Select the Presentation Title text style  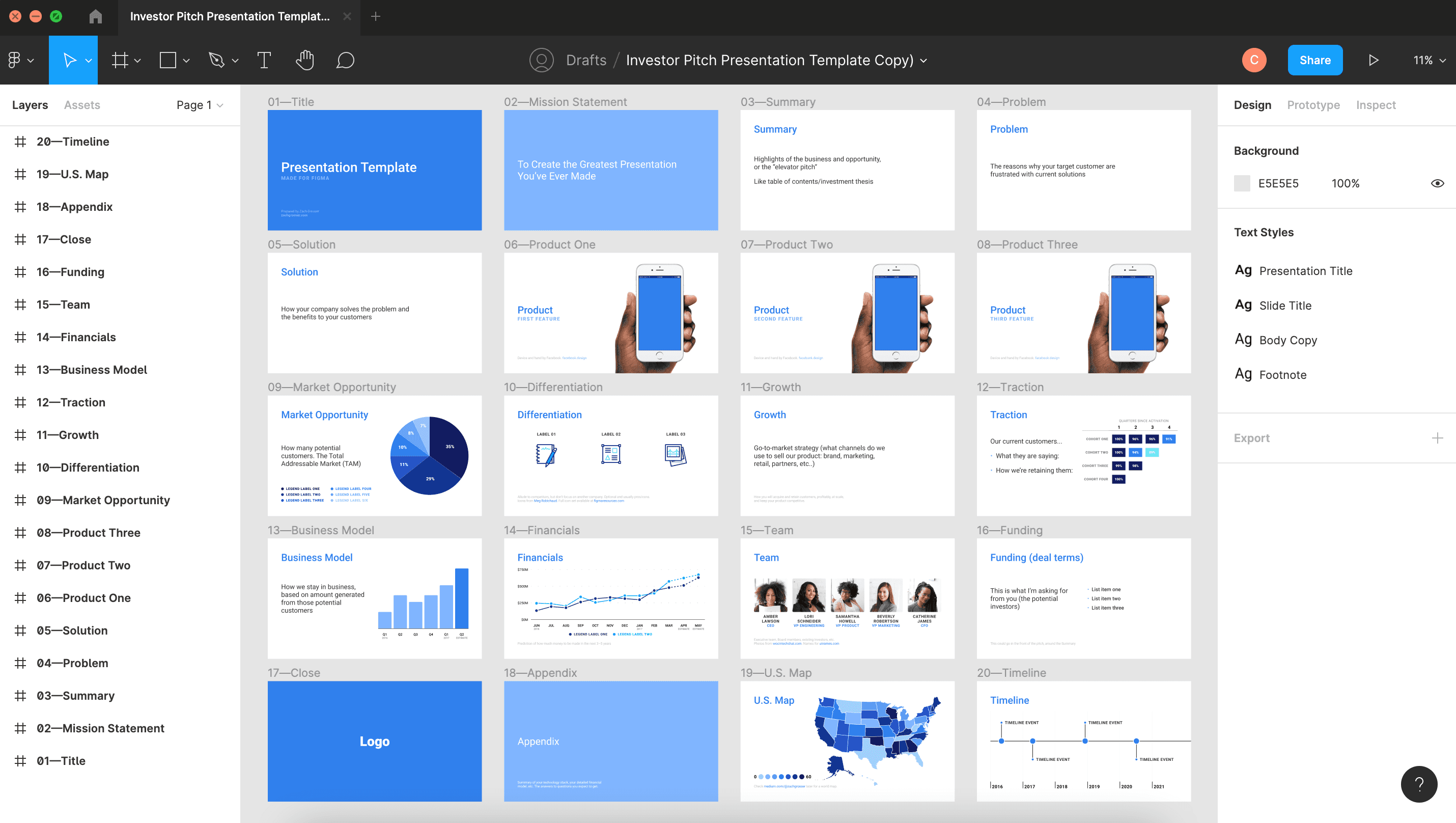pyautogui.click(x=1306, y=271)
